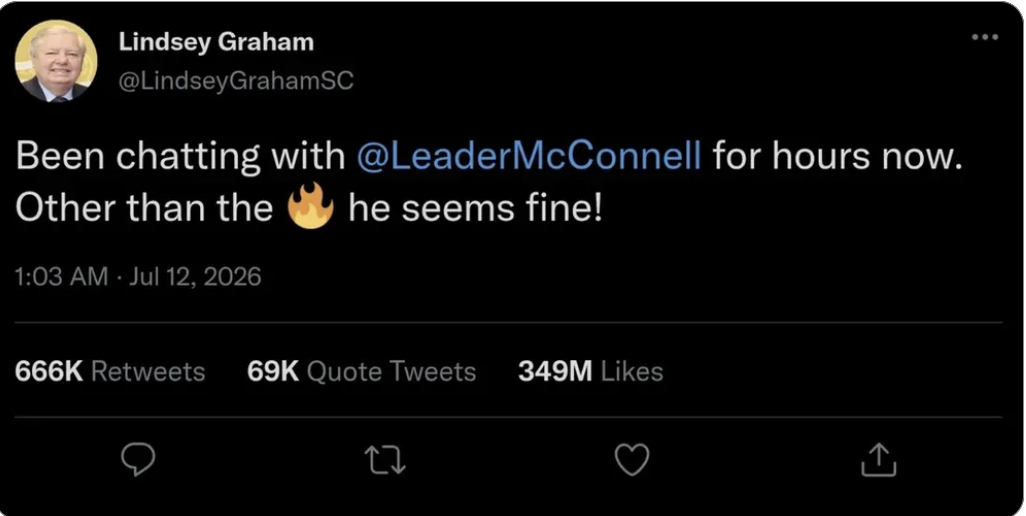
Task: Click the 1:03 AM timestamp
Action: pos(61,277)
